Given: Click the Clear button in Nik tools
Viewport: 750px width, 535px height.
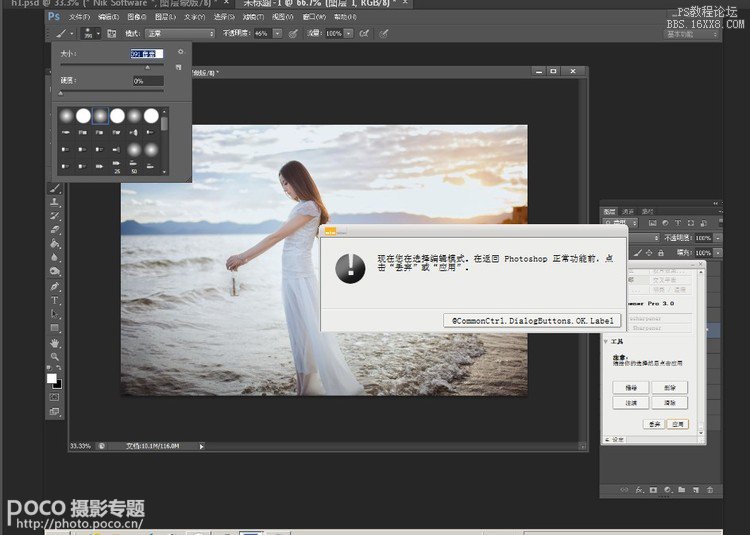Looking at the screenshot, I should [670, 403].
